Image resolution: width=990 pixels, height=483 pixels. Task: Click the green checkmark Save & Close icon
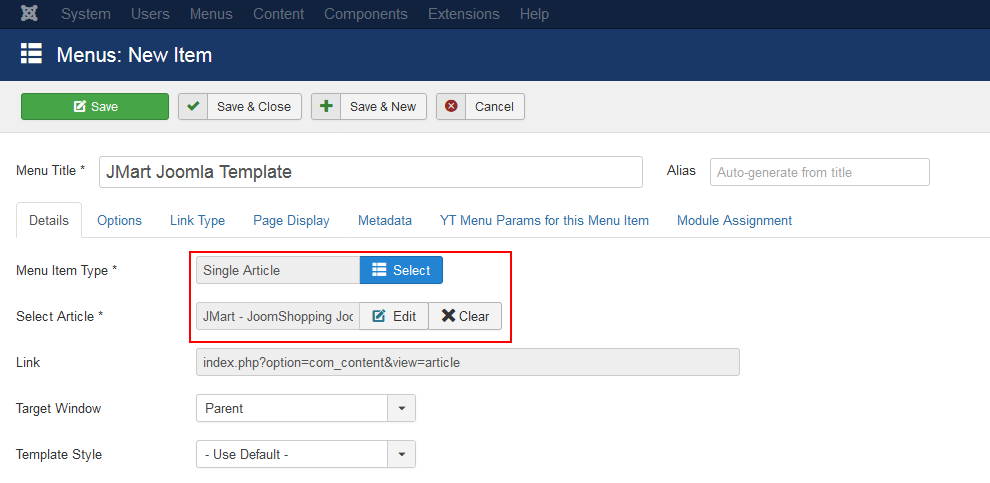coord(193,106)
